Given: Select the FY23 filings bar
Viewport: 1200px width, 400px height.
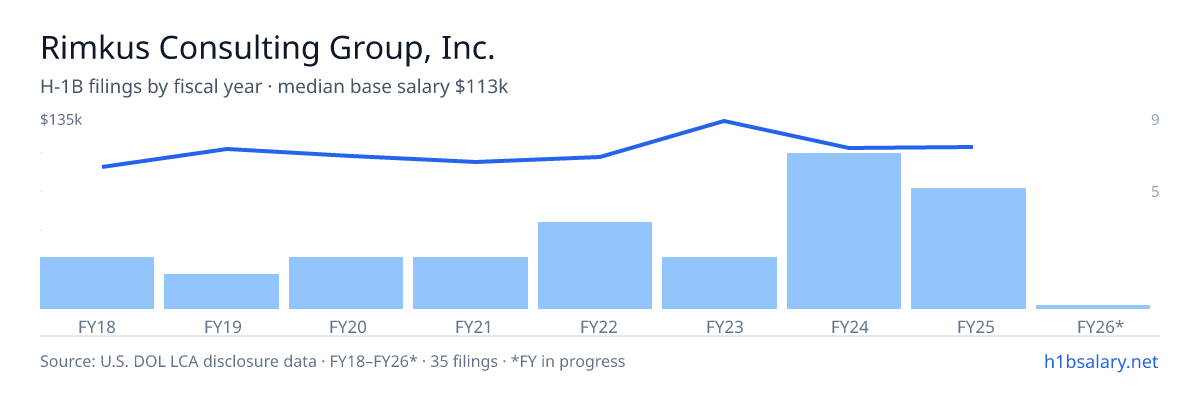Looking at the screenshot, I should (x=719, y=283).
